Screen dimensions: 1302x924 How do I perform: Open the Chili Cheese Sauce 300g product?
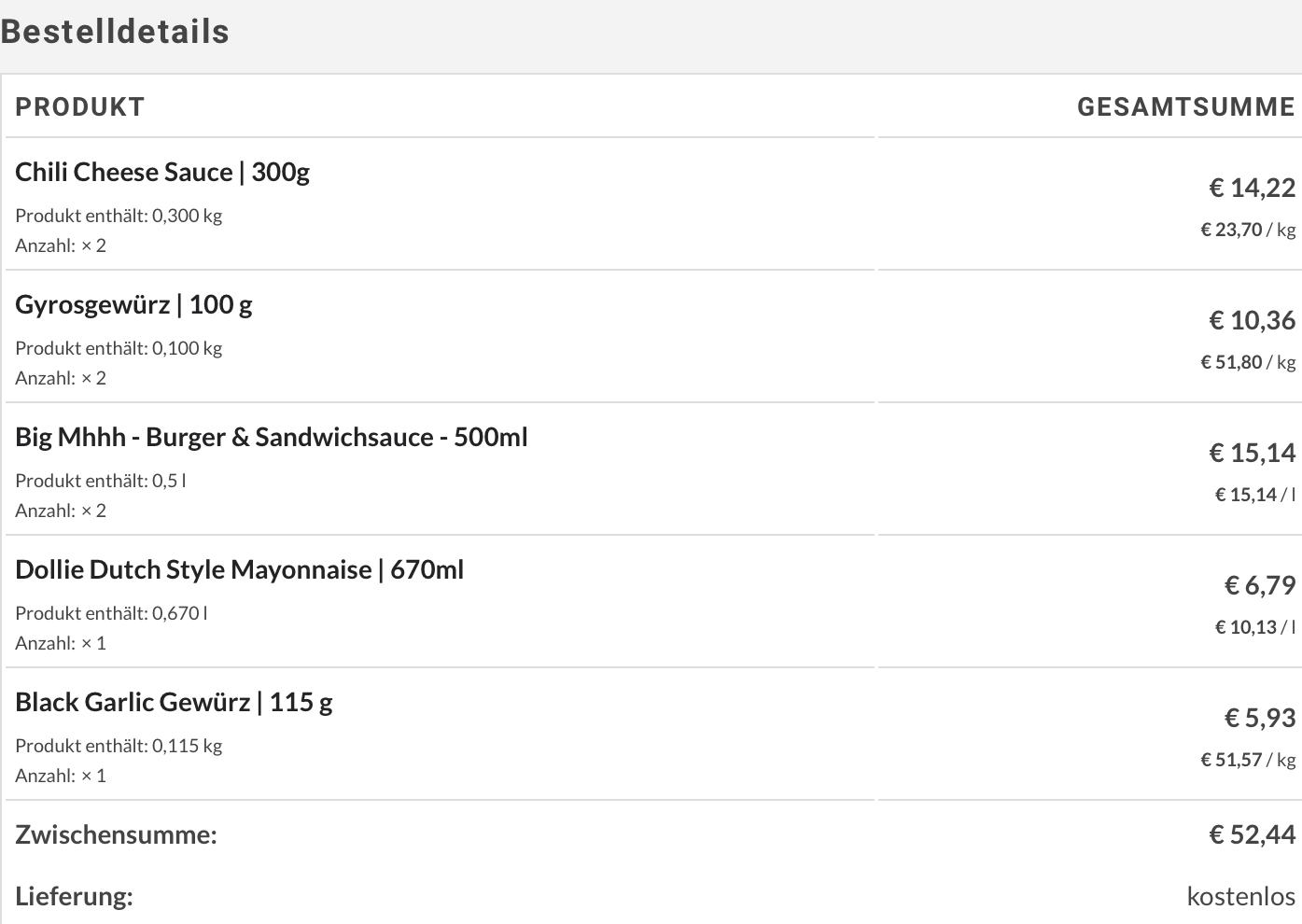pyautogui.click(x=162, y=173)
